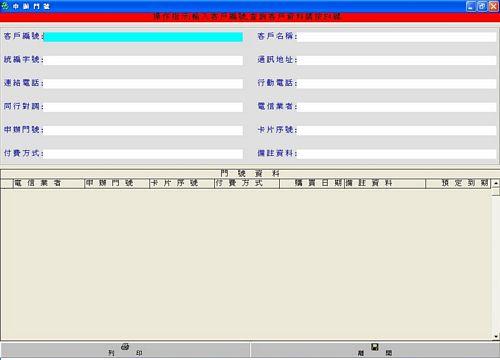Click the 付費方式 input field
The width and height of the screenshot is (500, 360).
coord(143,154)
